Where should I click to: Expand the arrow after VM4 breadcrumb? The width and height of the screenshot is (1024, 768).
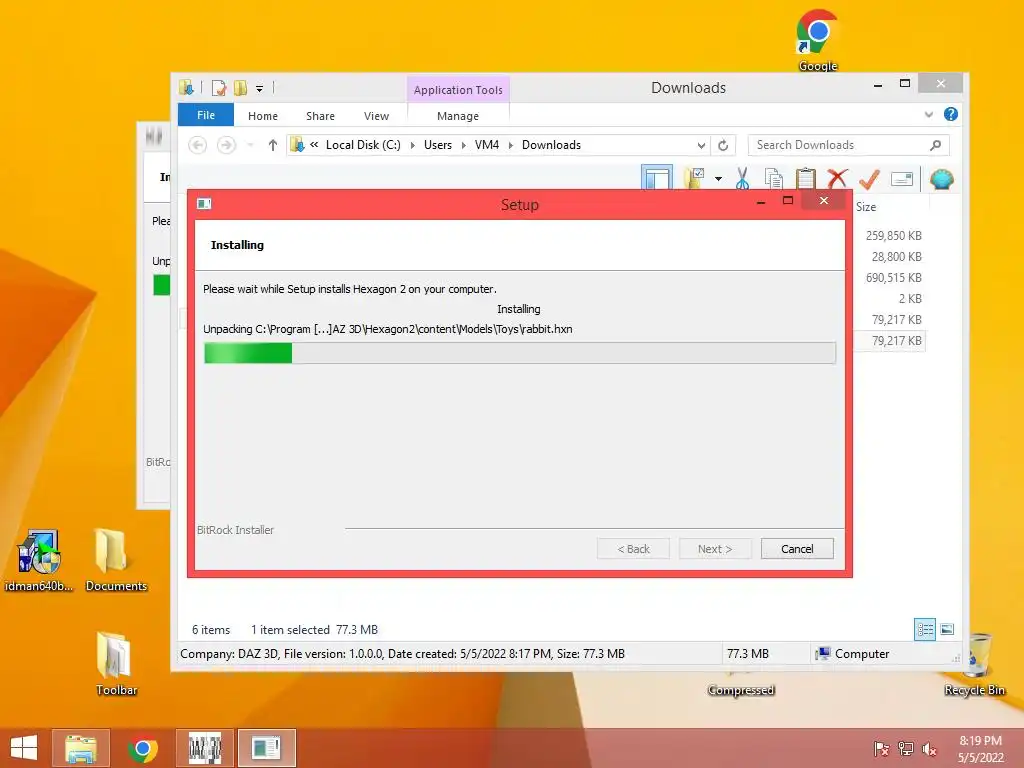[x=511, y=145]
